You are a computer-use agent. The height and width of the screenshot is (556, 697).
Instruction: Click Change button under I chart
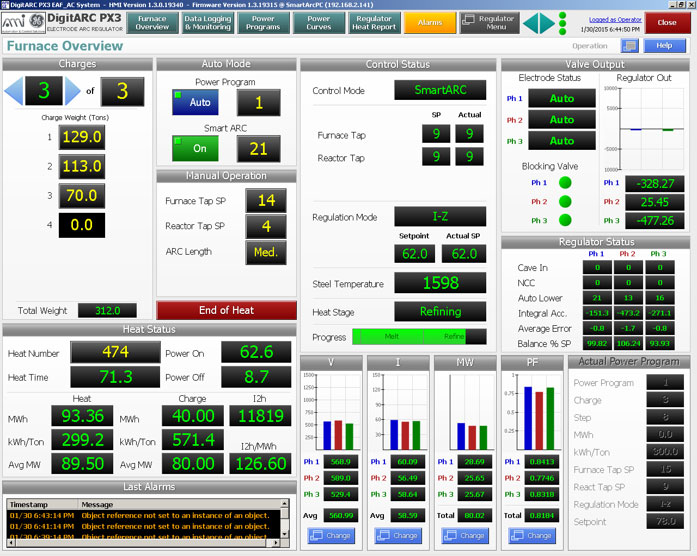pyautogui.click(x=398, y=536)
